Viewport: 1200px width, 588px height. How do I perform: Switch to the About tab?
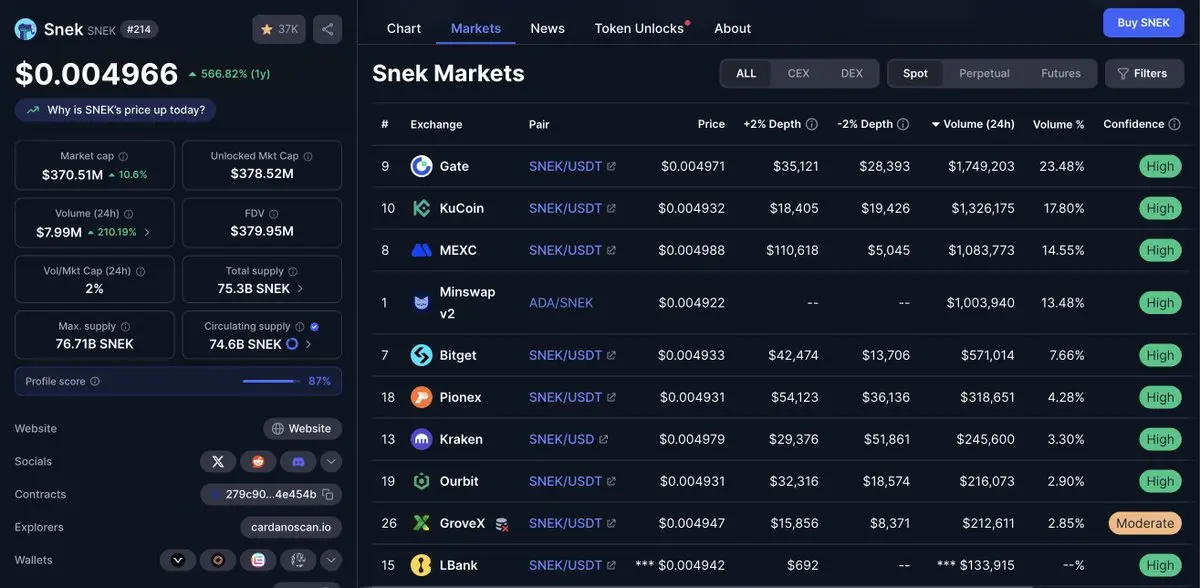[x=733, y=28]
